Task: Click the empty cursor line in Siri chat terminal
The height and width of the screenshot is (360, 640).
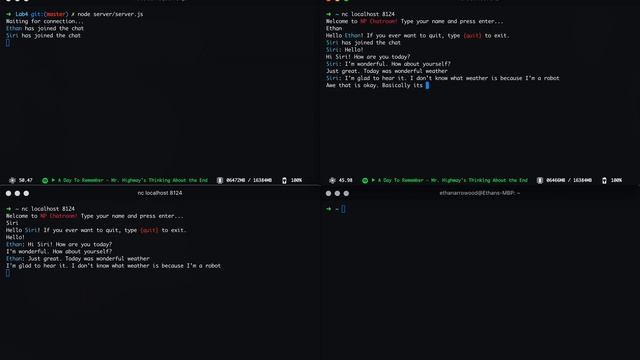Action: pos(8,273)
